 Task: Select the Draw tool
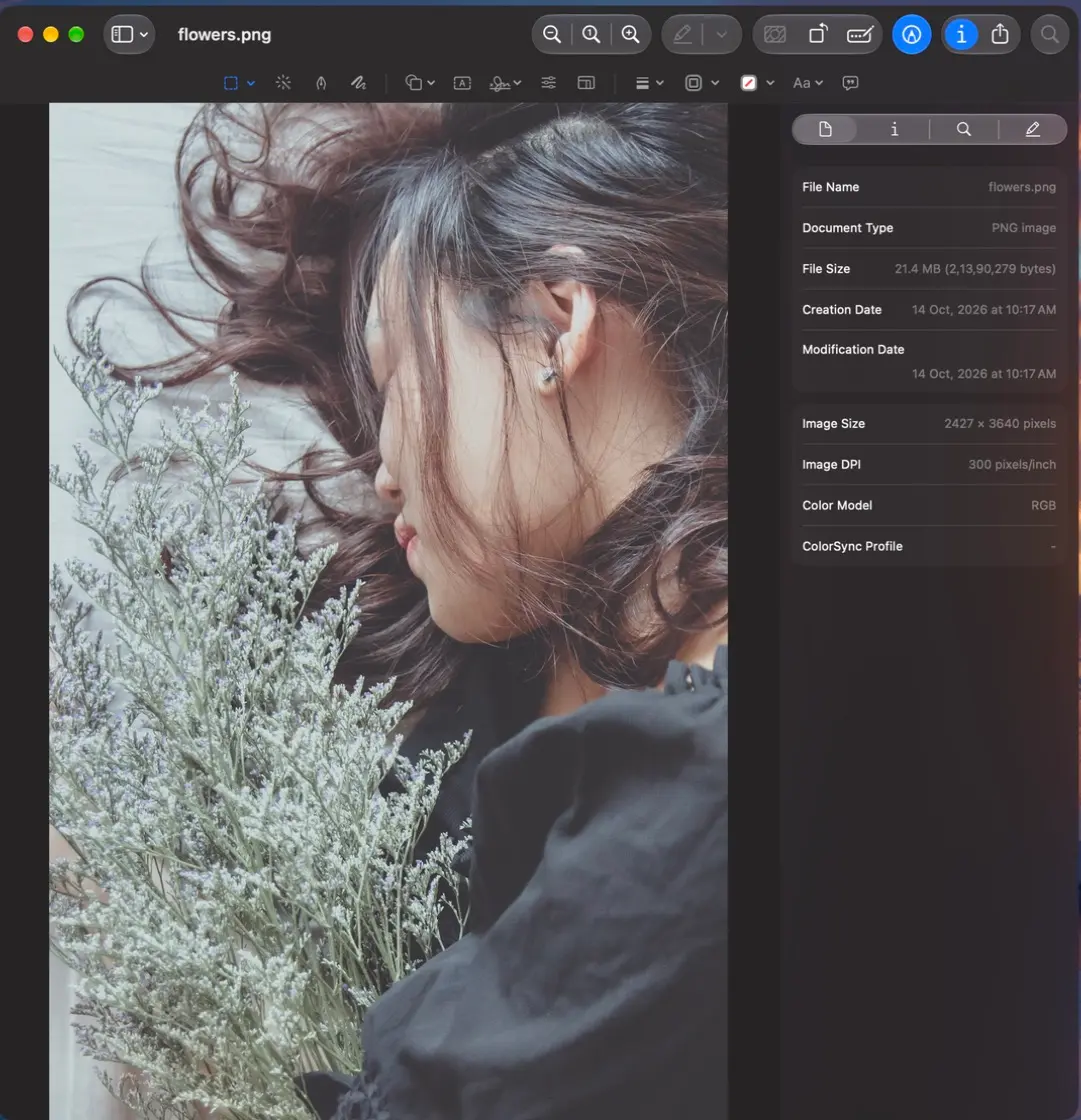pos(359,83)
